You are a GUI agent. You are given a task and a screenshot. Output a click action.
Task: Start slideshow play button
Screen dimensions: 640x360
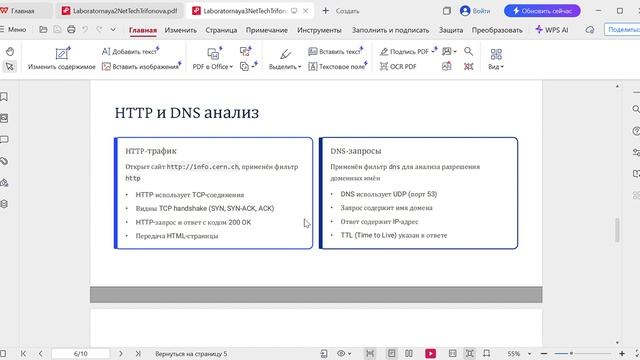coord(430,353)
